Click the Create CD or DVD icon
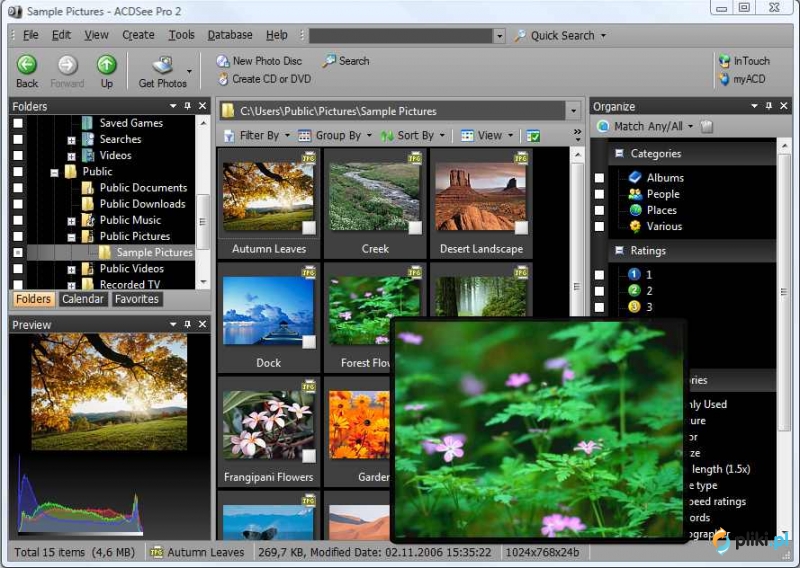 click(223, 79)
